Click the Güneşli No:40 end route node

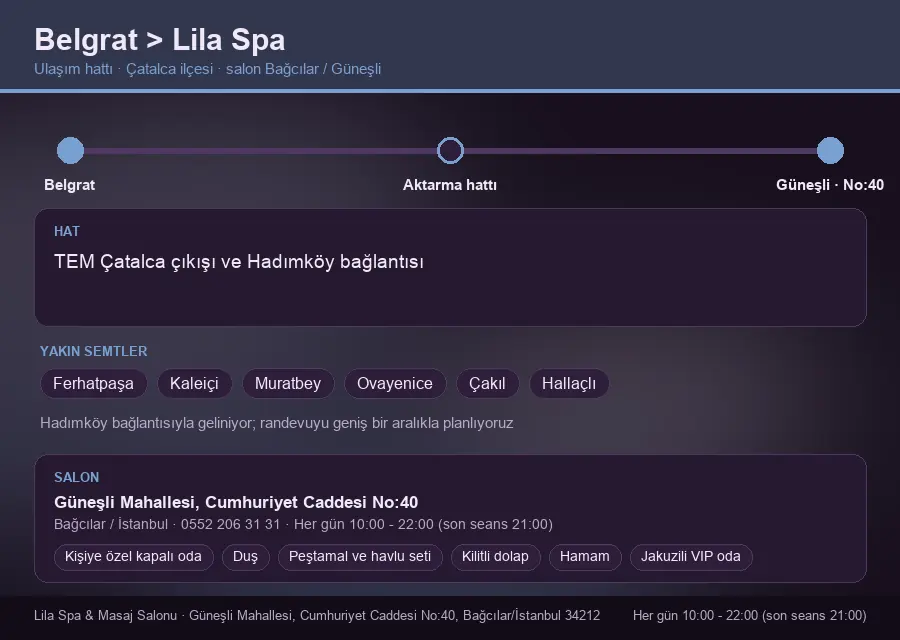click(x=830, y=150)
